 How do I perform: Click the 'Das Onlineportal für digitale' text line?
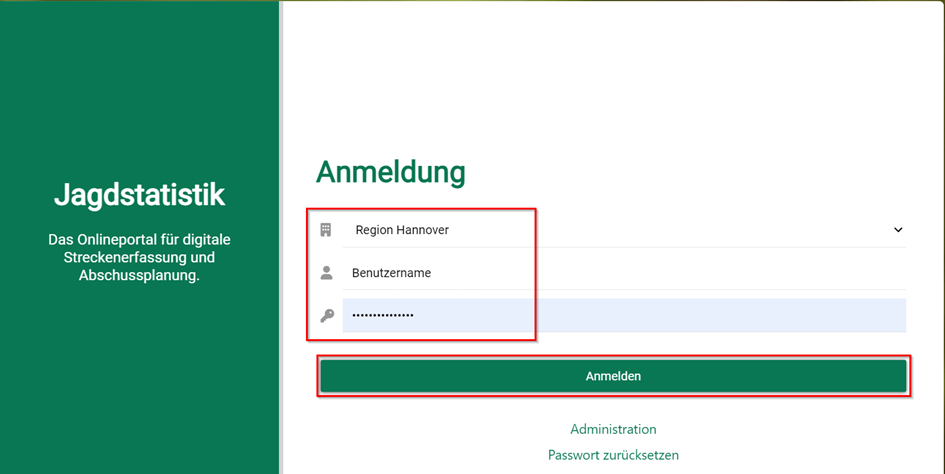[139, 240]
